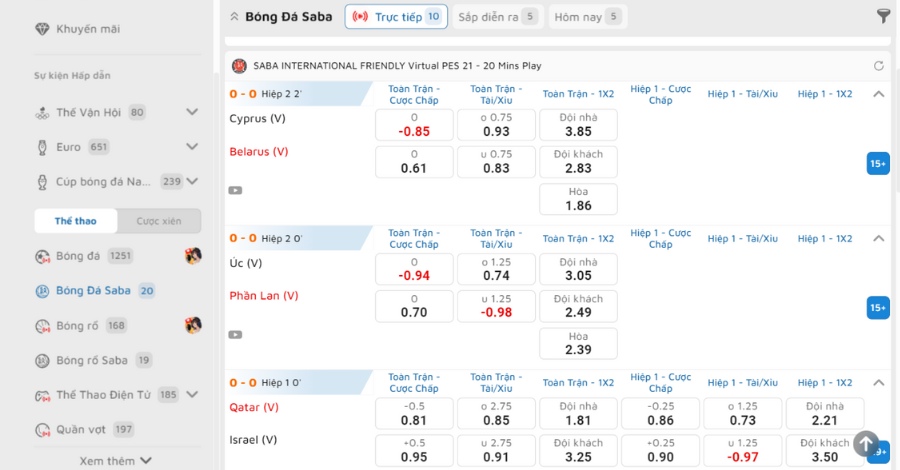Switch to the Cược xiên toggle

point(159,221)
